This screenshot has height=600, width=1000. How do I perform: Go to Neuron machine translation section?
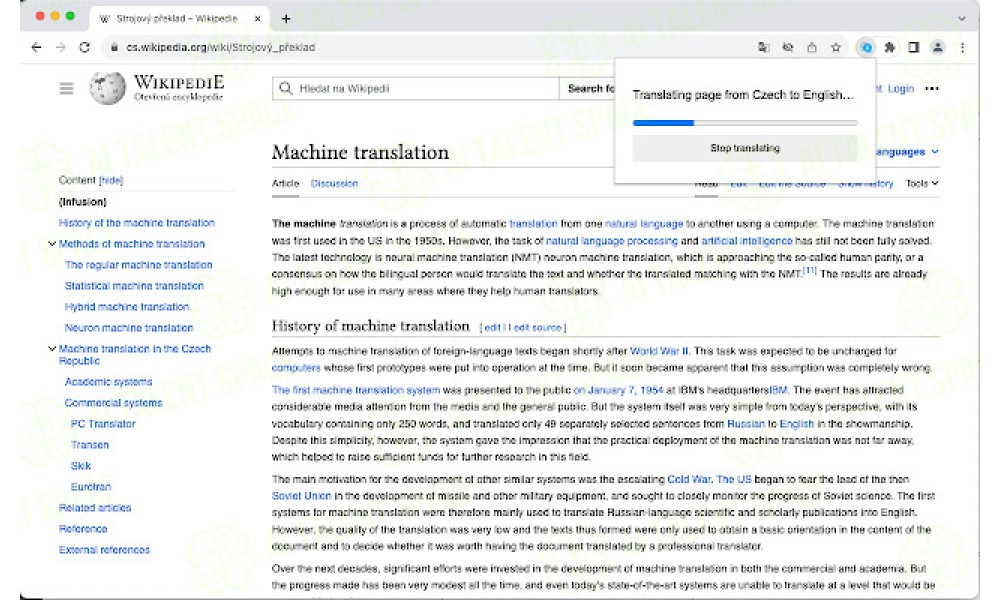click(x=129, y=328)
